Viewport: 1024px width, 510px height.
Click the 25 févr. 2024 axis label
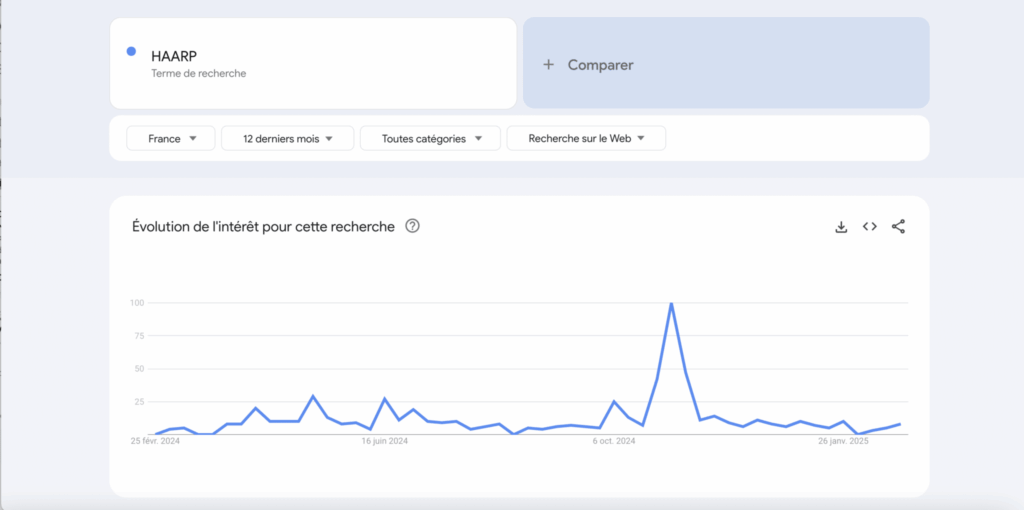click(154, 442)
